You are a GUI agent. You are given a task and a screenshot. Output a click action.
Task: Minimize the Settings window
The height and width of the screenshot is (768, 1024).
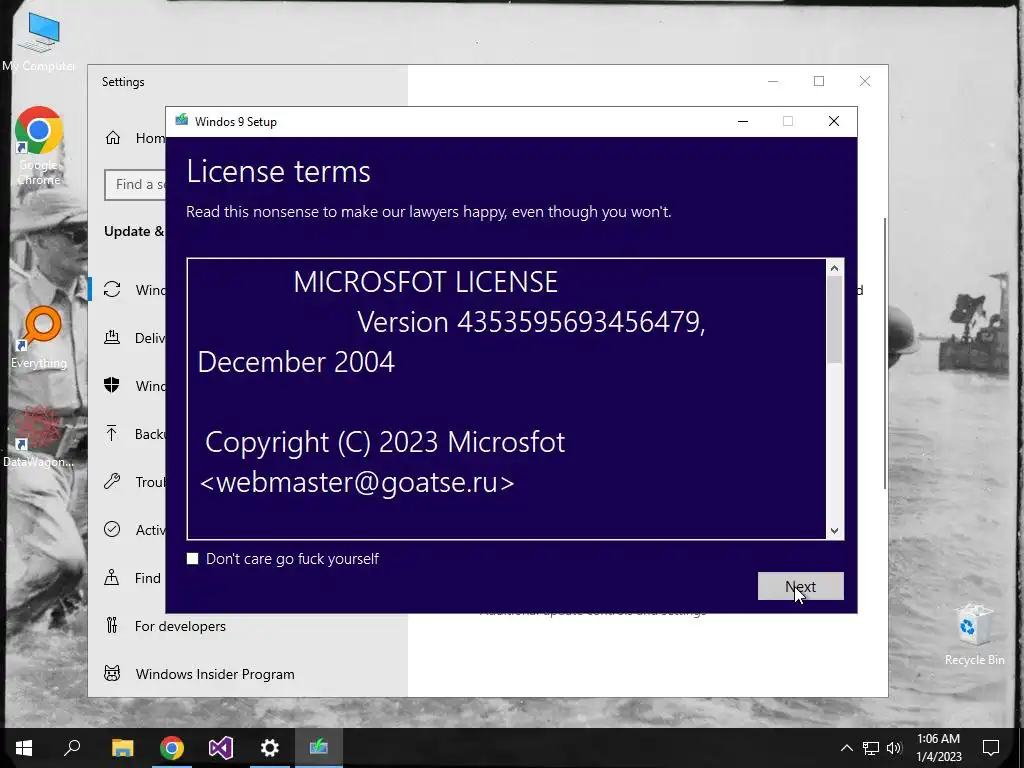773,81
